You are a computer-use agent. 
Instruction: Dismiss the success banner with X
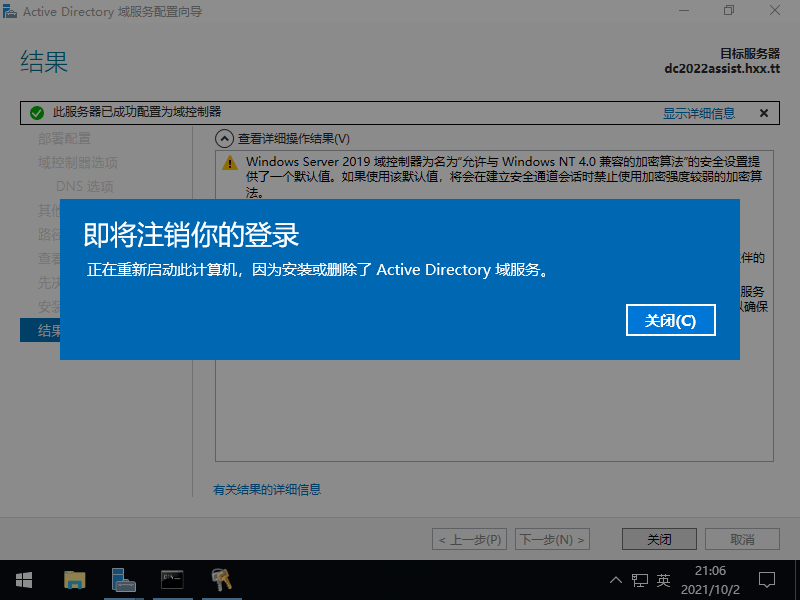764,113
